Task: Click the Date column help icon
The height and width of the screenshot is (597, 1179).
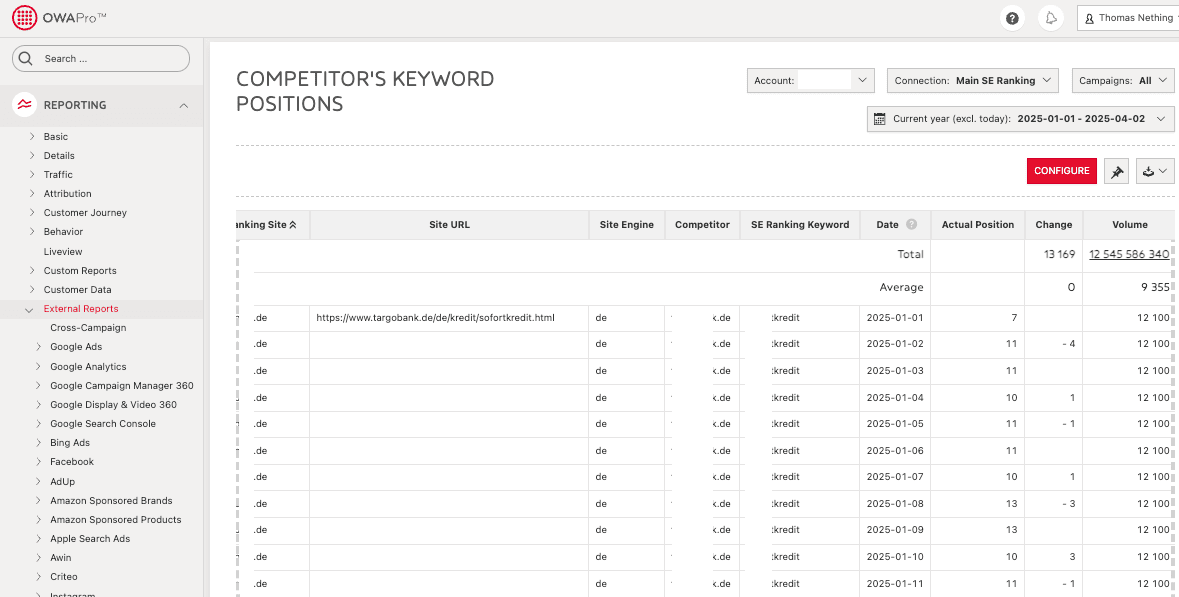Action: [911, 225]
